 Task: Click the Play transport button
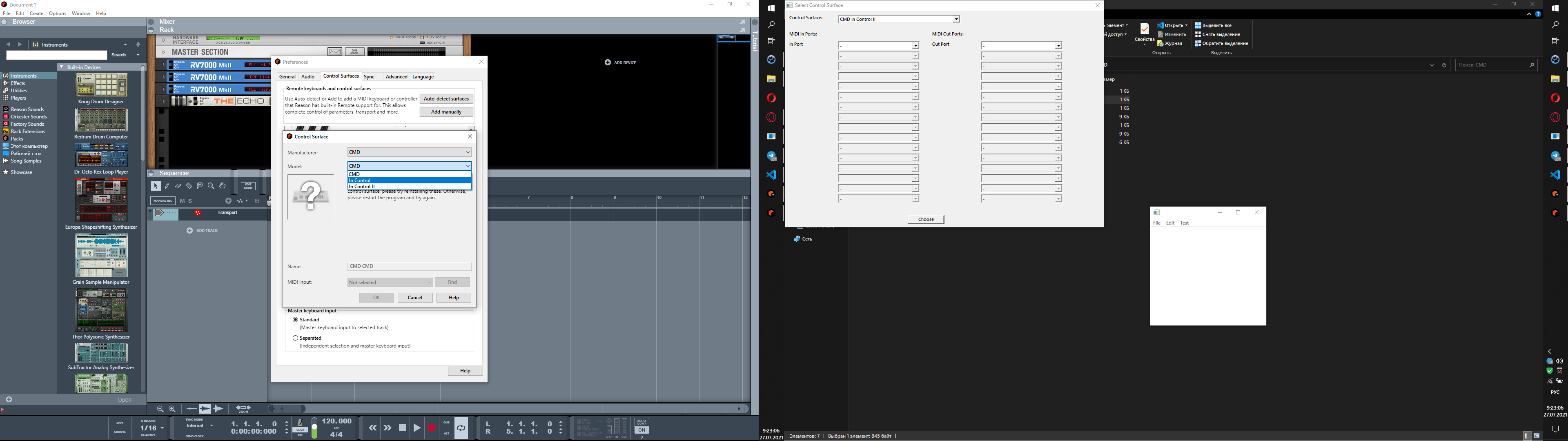point(417,428)
